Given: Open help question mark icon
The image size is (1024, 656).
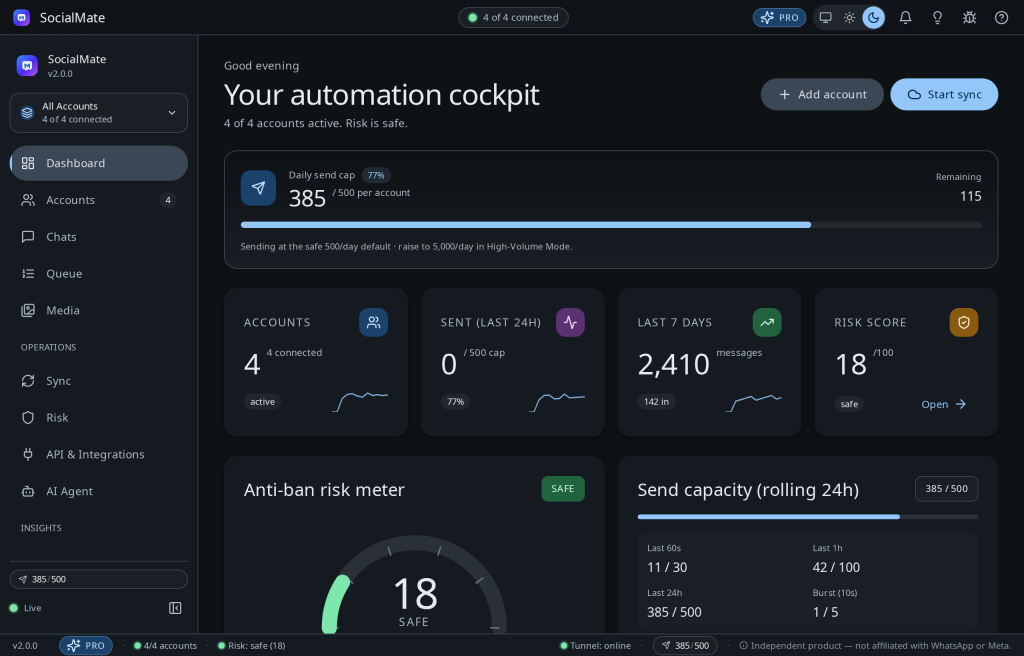Looking at the screenshot, I should 1001,18.
